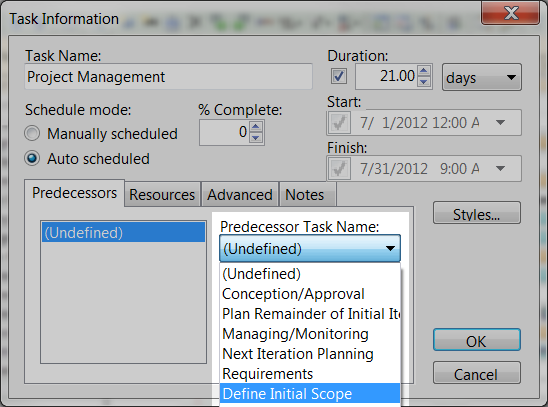
Task: Confirm with the OK button
Action: (477, 340)
